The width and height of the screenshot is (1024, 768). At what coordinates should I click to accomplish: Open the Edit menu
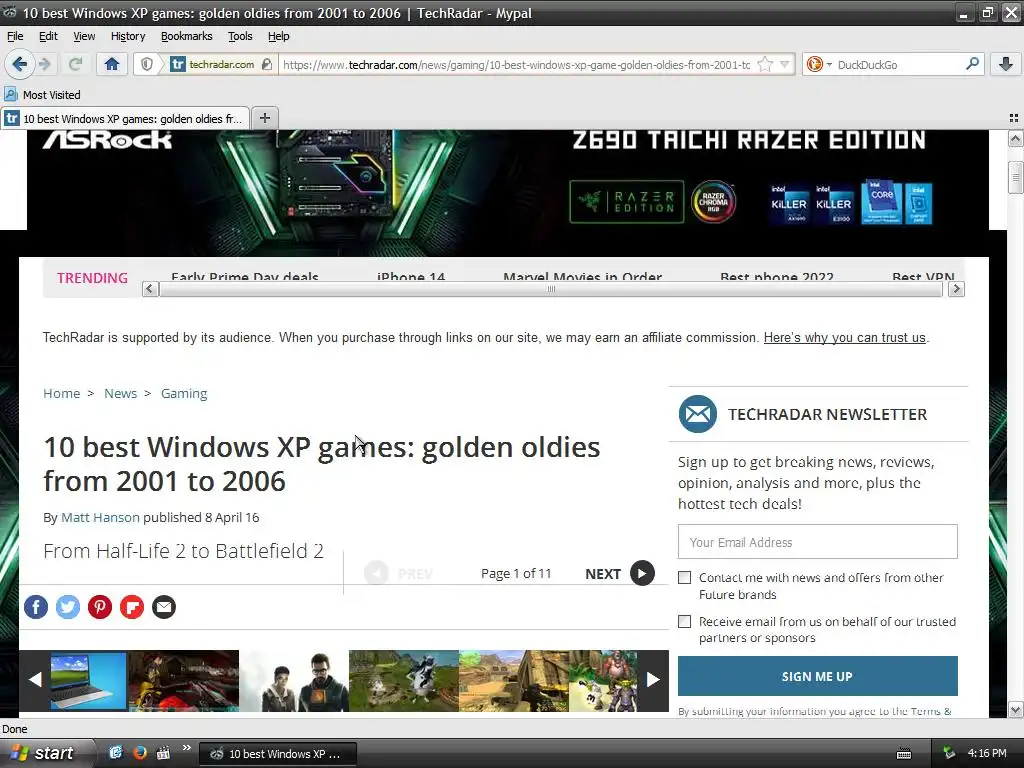click(x=48, y=36)
